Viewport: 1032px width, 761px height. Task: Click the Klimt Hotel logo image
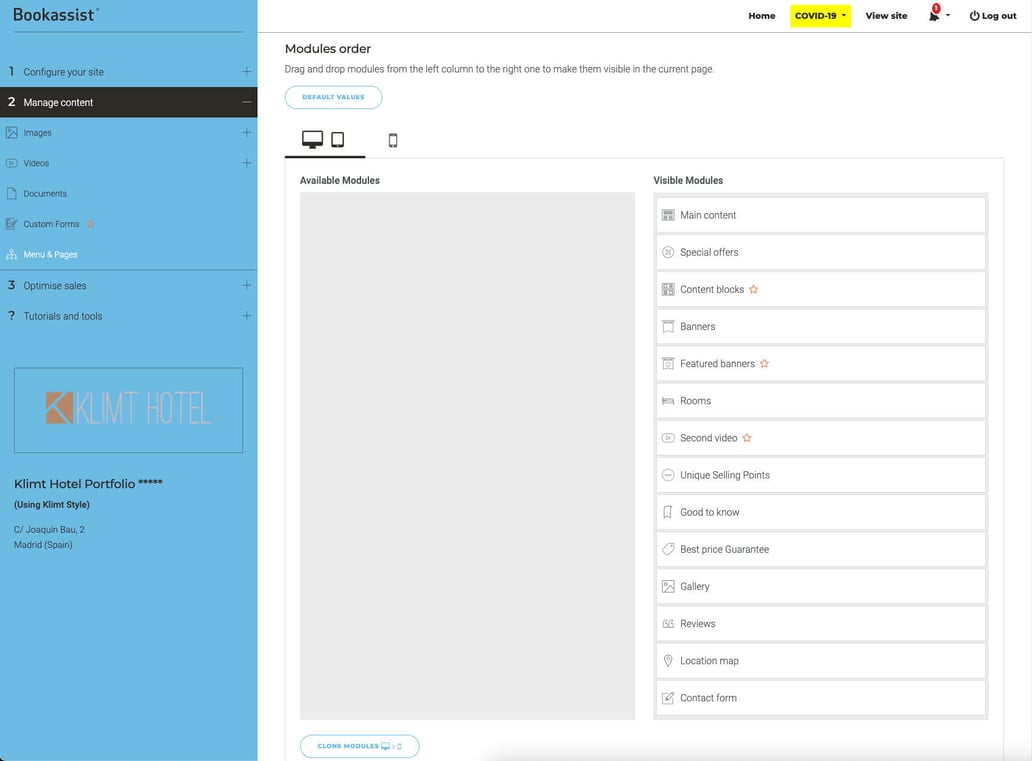pyautogui.click(x=128, y=410)
